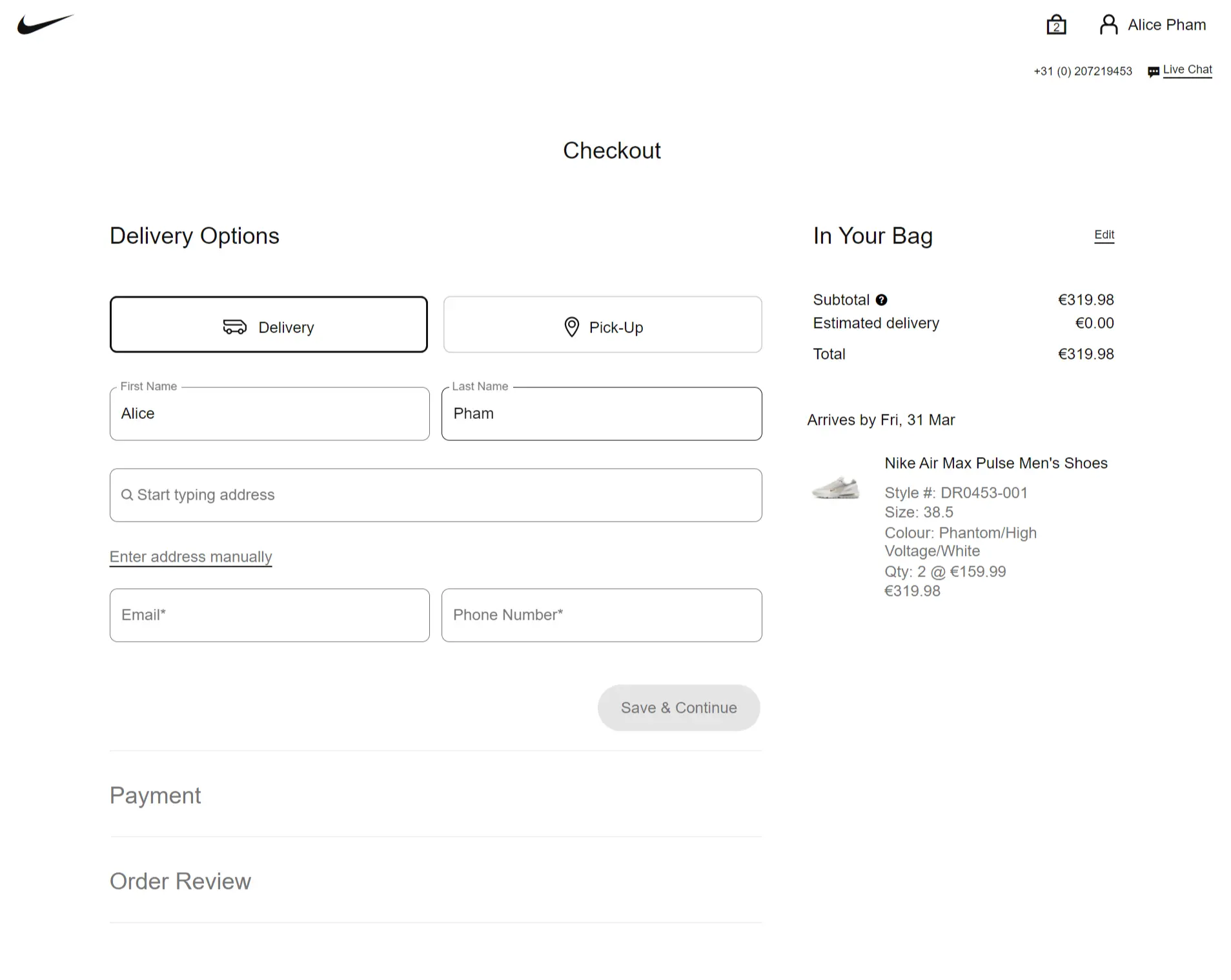The image size is (1231, 980).
Task: Click the First Name field
Action: pos(269,414)
